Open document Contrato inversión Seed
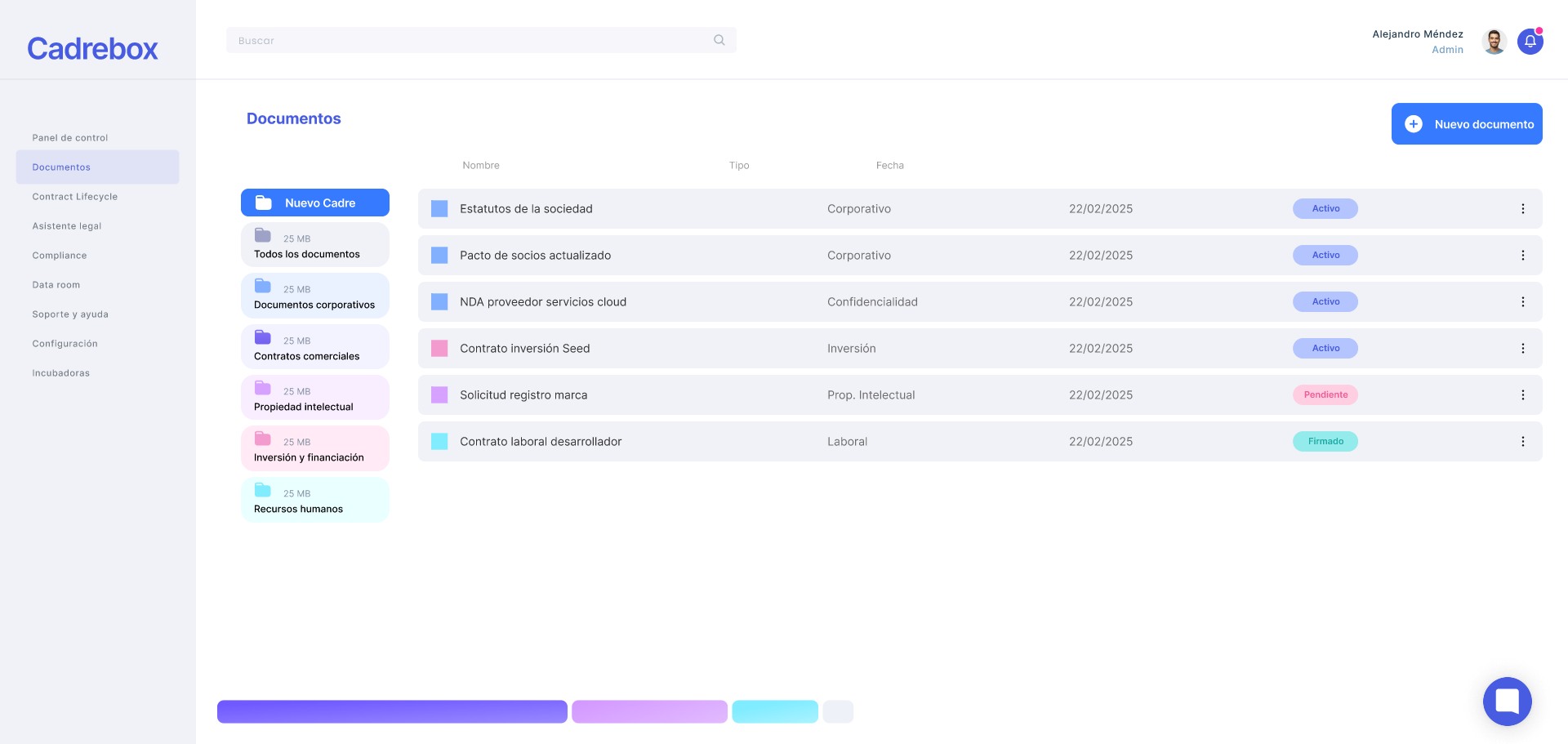Viewport: 1568px width, 744px height. 980,349
